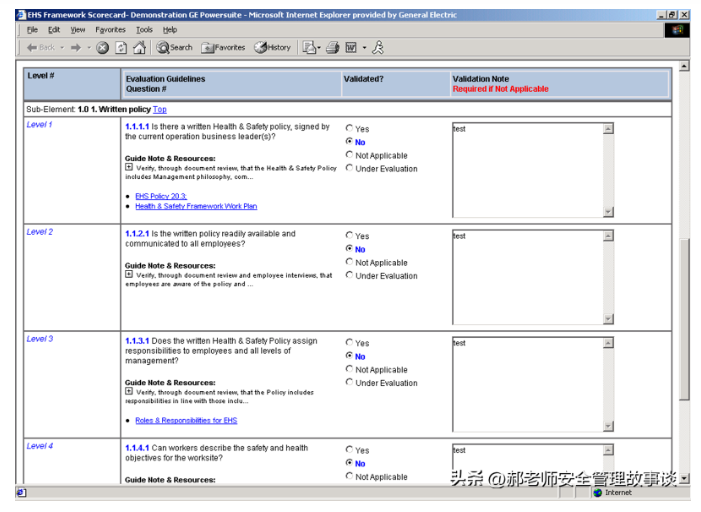The height and width of the screenshot is (512, 701).
Task: Open the File menu
Action: [x=32, y=30]
